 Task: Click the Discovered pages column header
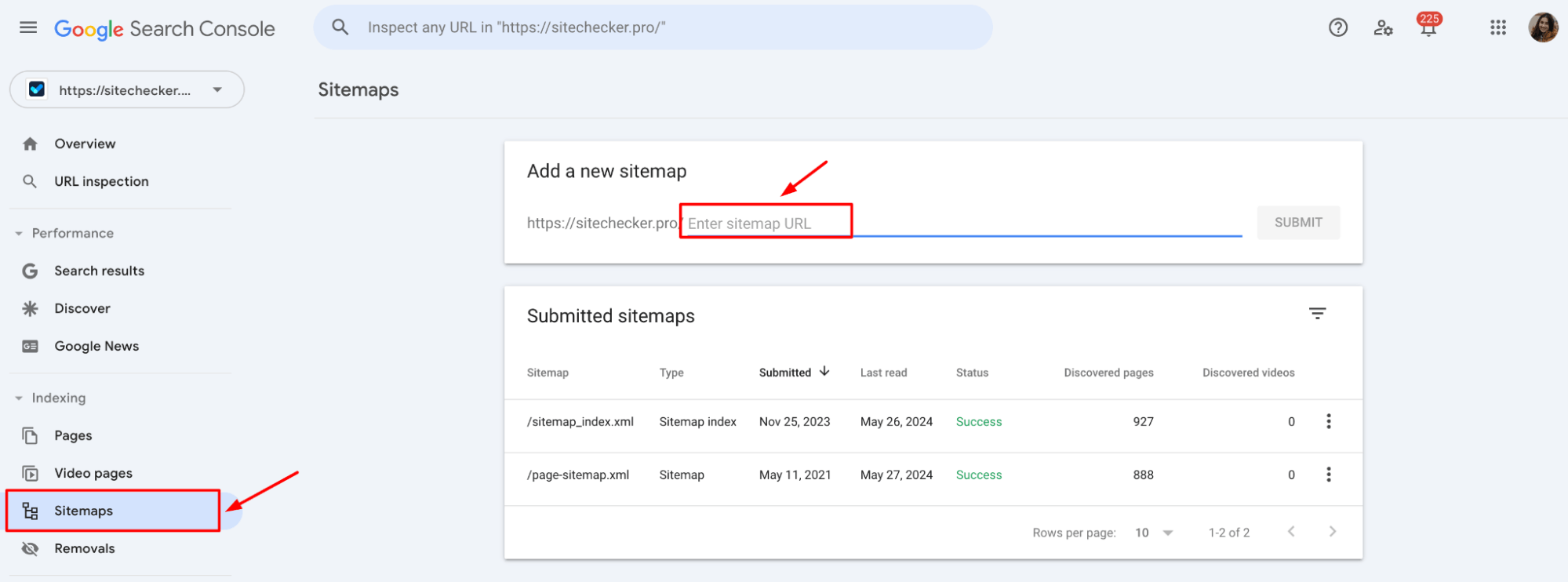[1108, 373]
